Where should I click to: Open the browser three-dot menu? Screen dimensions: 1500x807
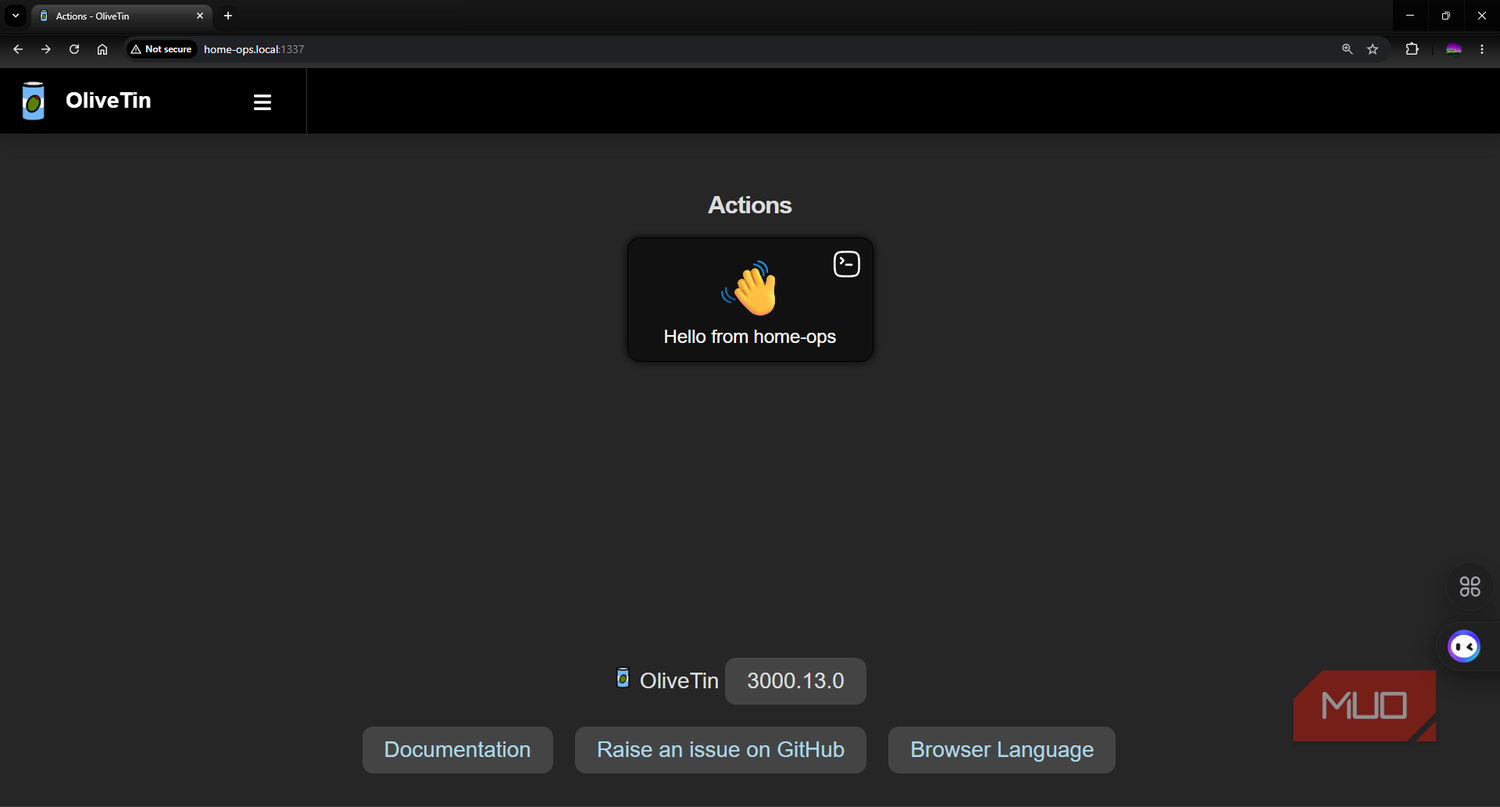click(x=1482, y=49)
